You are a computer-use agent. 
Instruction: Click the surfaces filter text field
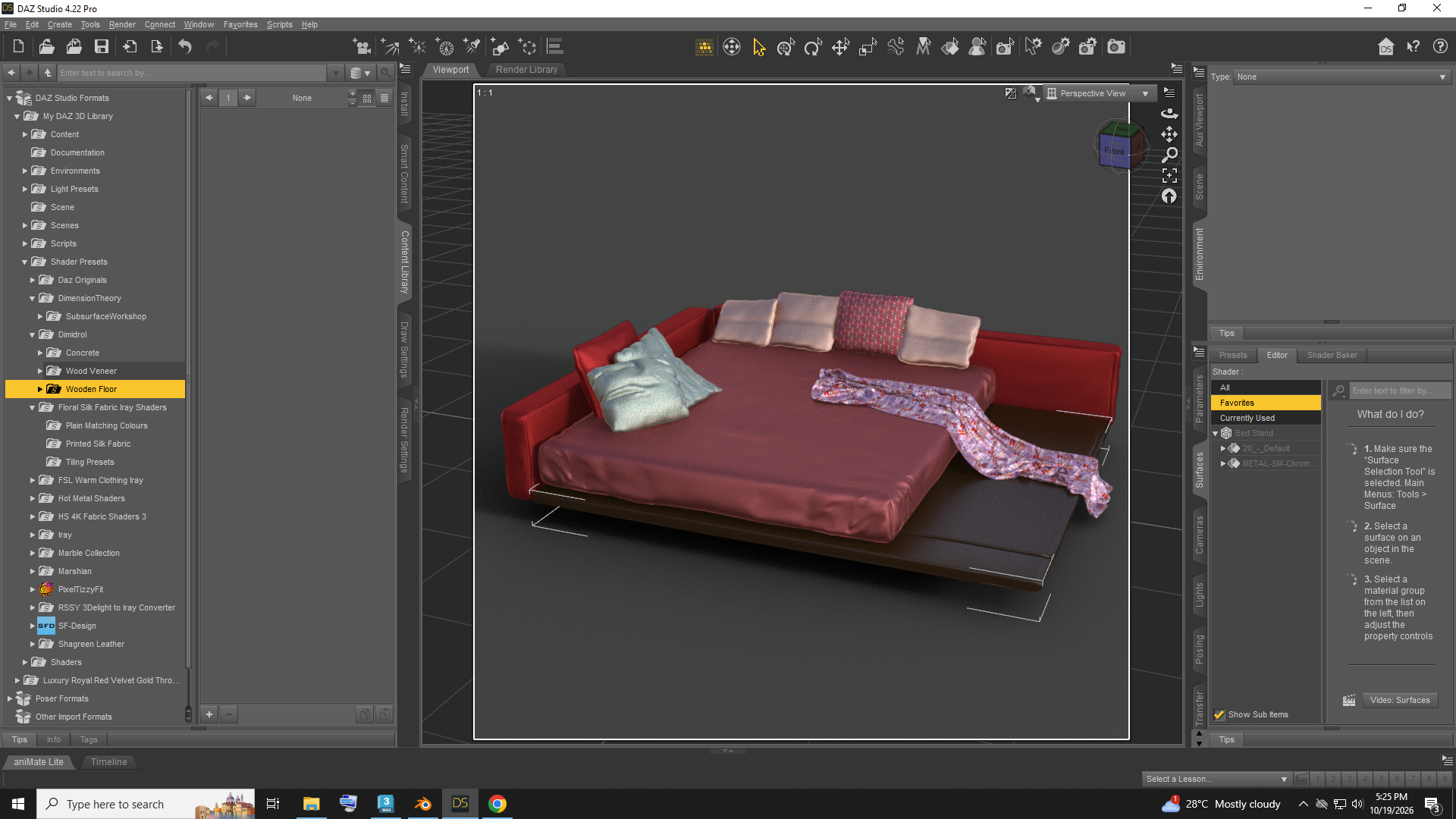[1399, 391]
